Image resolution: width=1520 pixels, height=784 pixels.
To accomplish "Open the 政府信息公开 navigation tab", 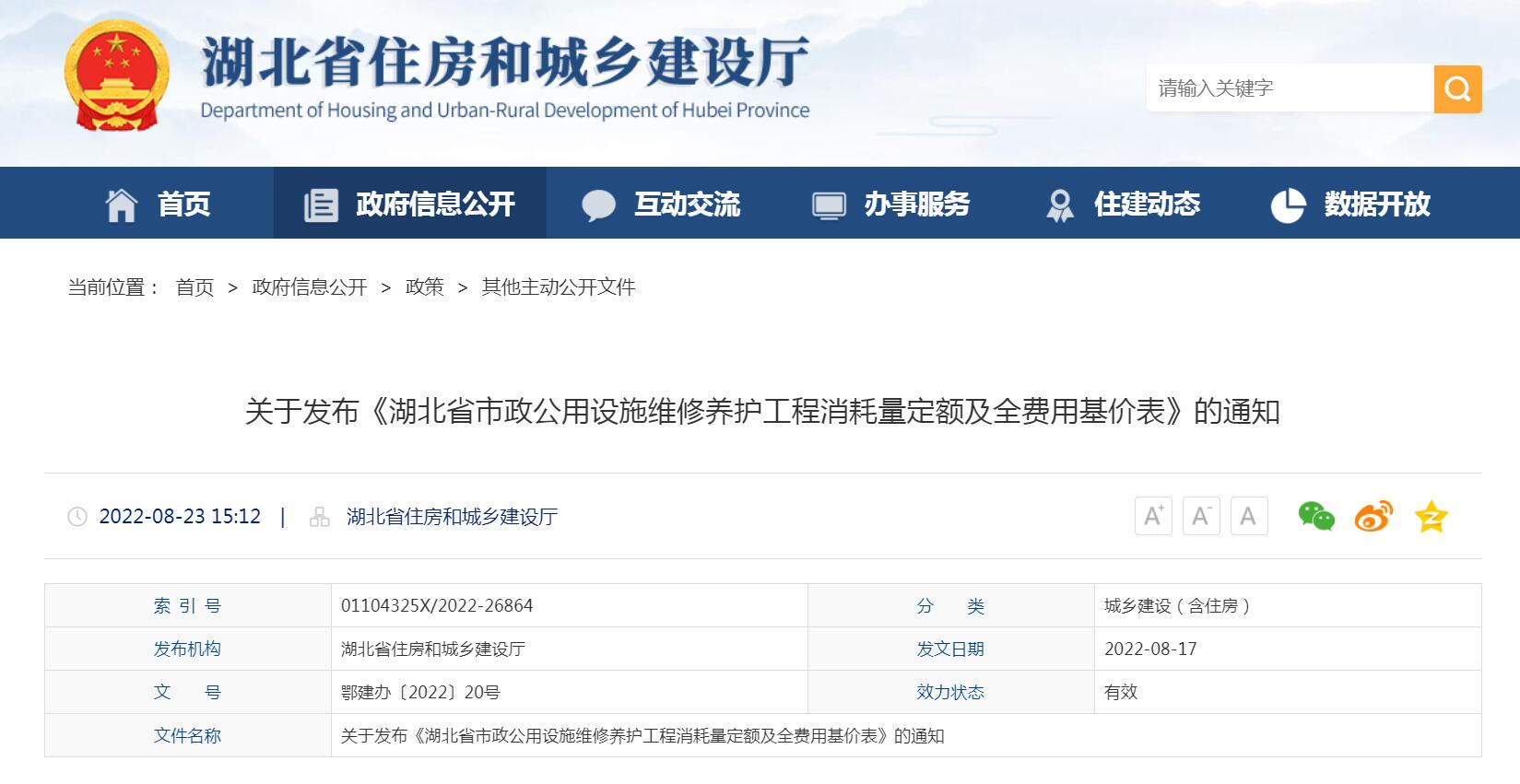I will click(x=410, y=204).
